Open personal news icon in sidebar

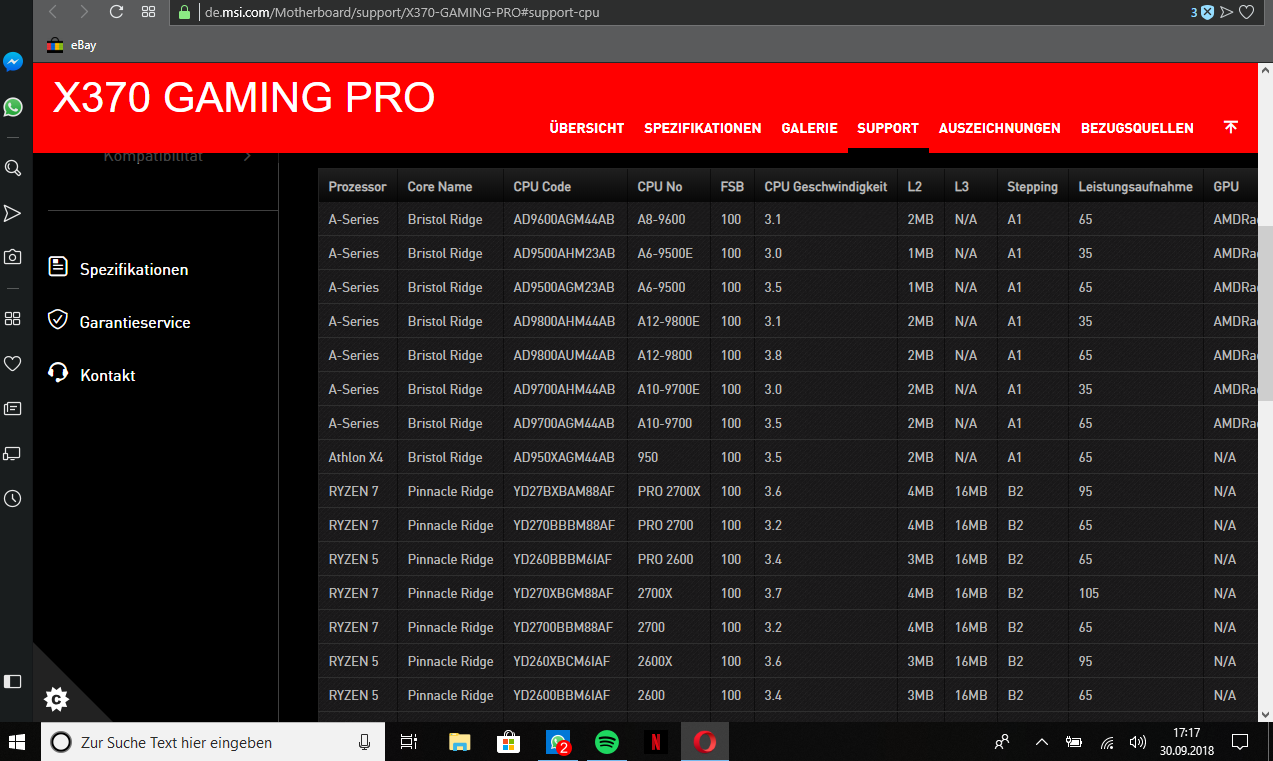click(x=13, y=408)
